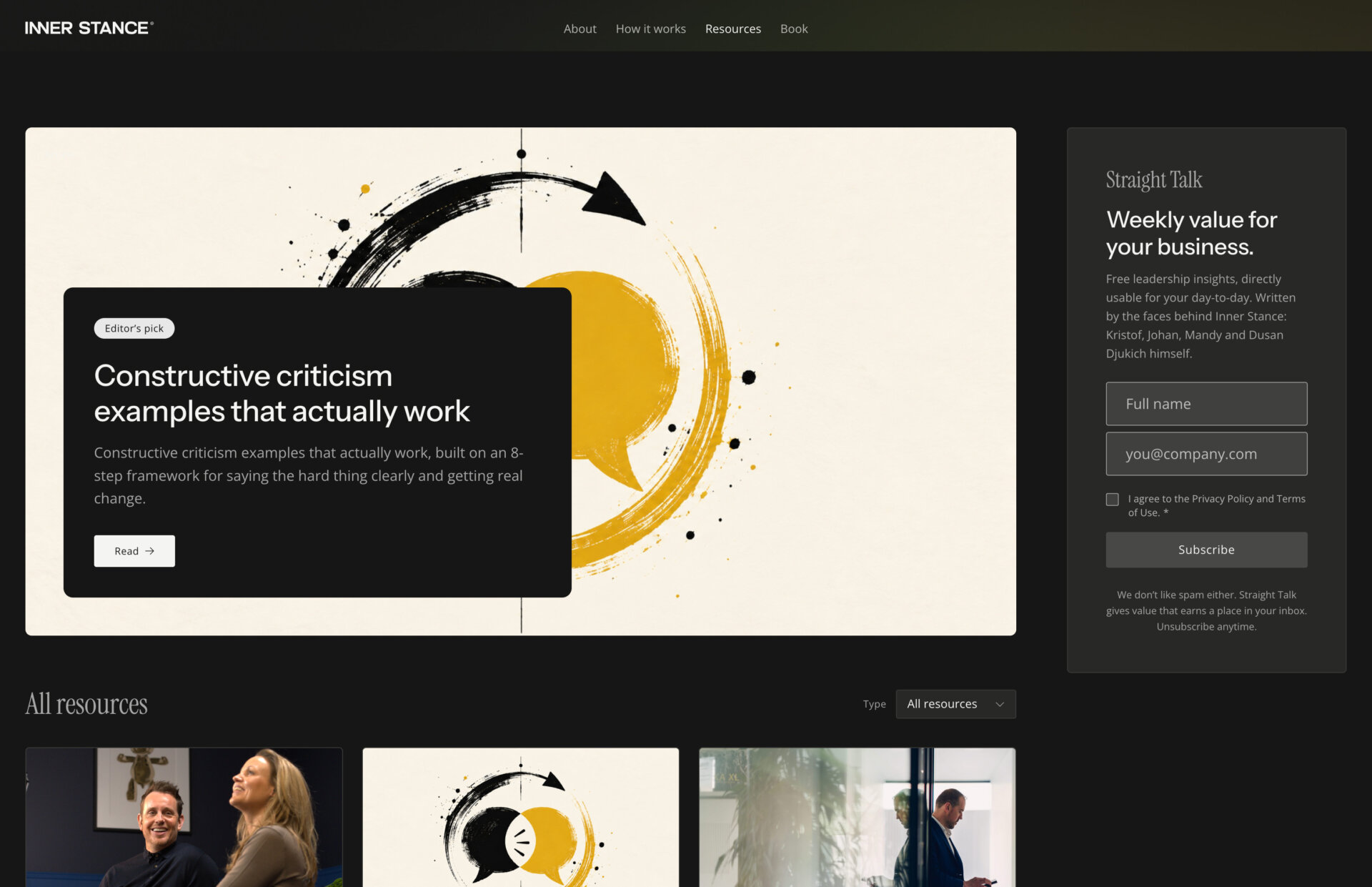
Task: Click the Read button
Action: click(x=134, y=550)
